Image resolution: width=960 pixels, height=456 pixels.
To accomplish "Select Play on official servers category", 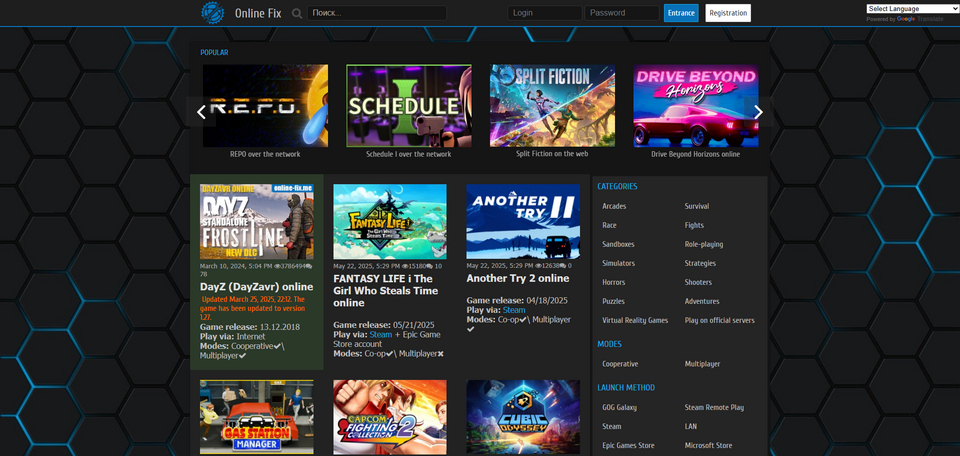I will [x=719, y=320].
